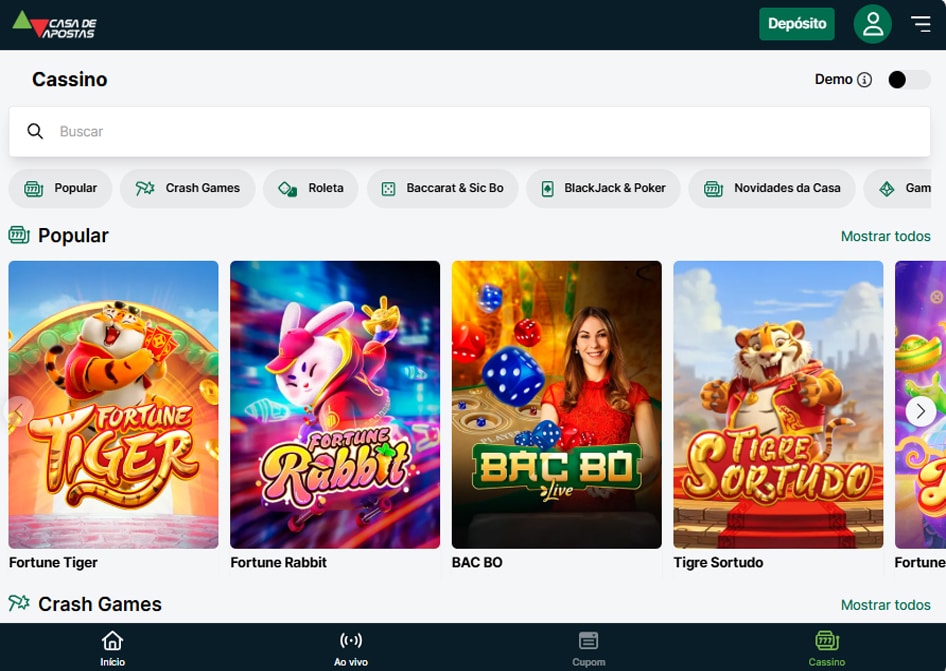This screenshot has height=671, width=946.
Task: Open the Fortune Rabbit game thumbnail
Action: pyautogui.click(x=335, y=404)
